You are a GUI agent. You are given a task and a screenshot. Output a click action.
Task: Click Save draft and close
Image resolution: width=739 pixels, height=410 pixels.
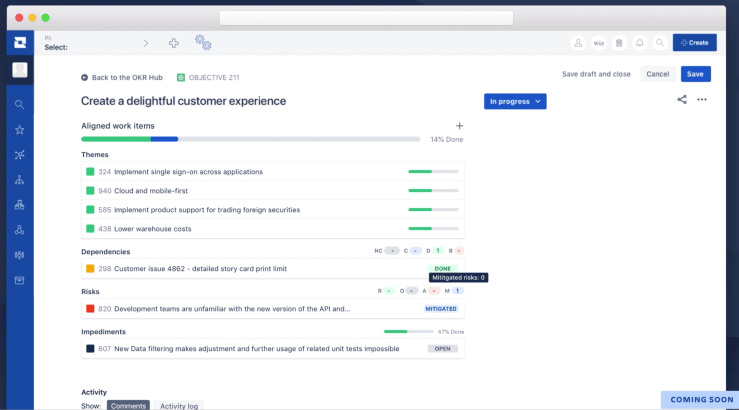(596, 74)
